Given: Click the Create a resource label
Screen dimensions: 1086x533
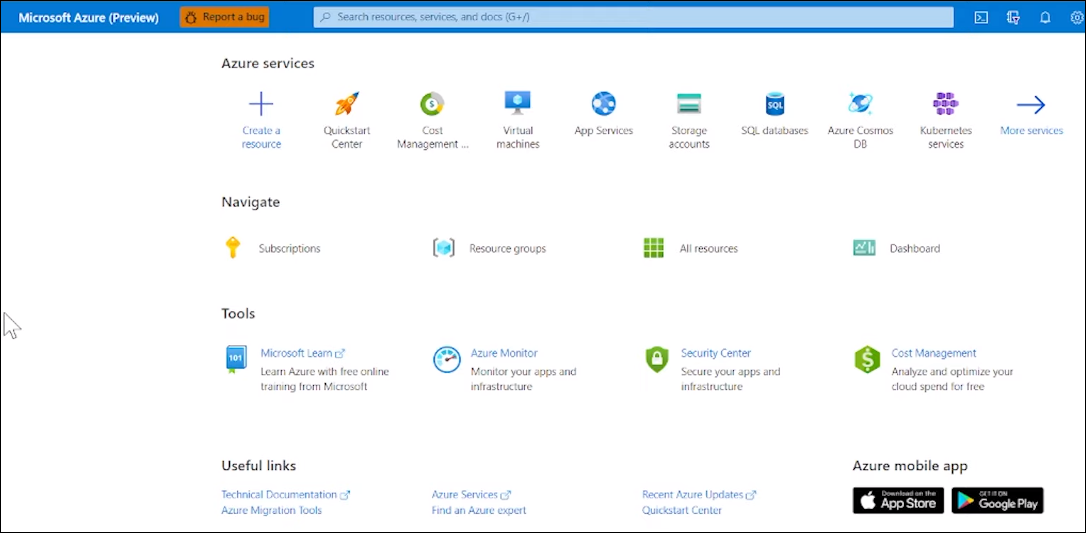Looking at the screenshot, I should (261, 137).
